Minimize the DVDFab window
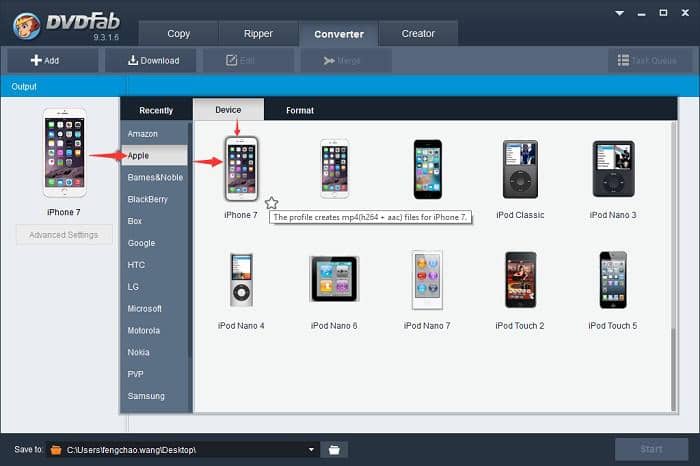This screenshot has height=466, width=700. [642, 13]
